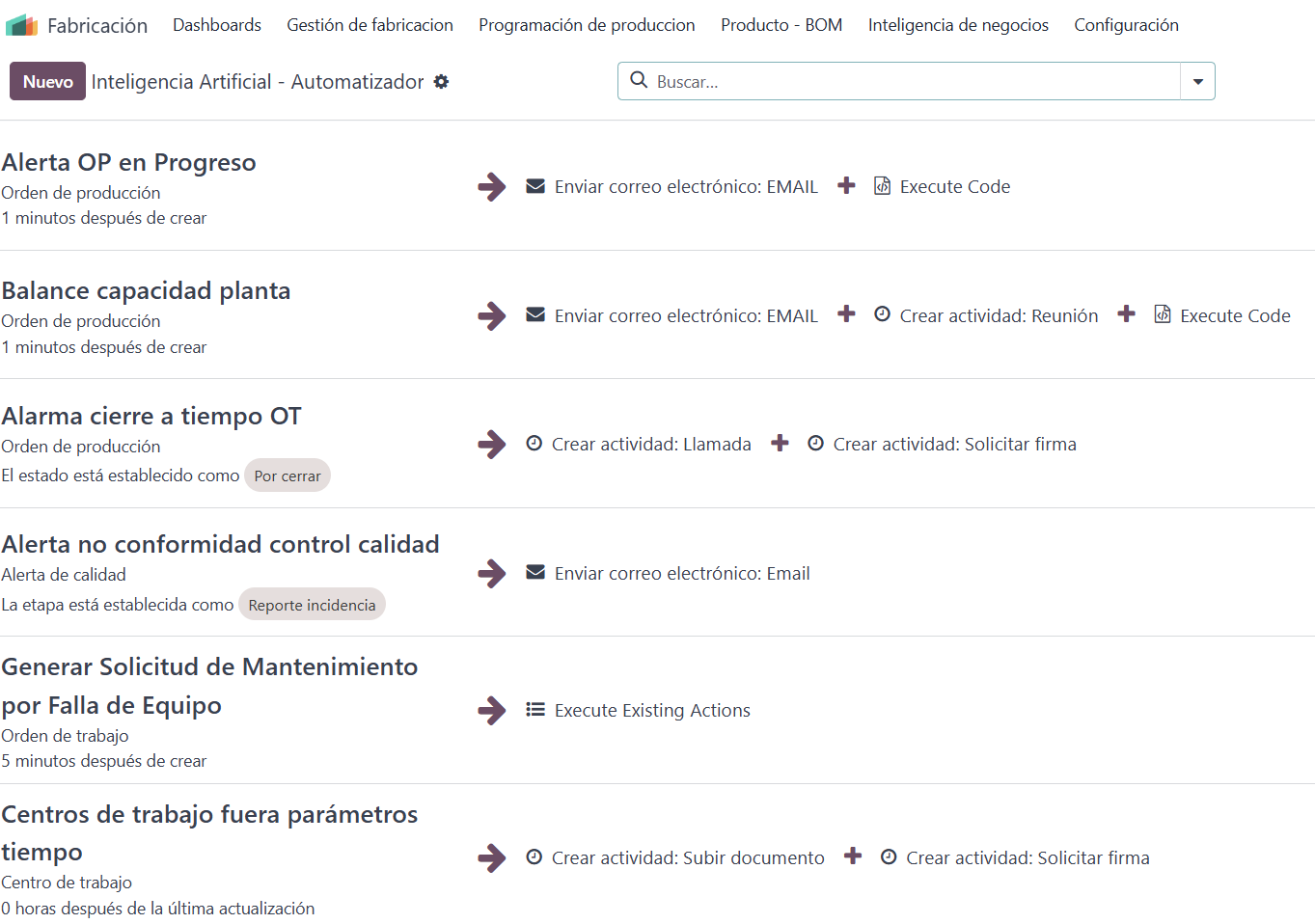1315x924 pixels.
Task: Click list icon beside Execute Existing Actions
Action: (x=535, y=710)
